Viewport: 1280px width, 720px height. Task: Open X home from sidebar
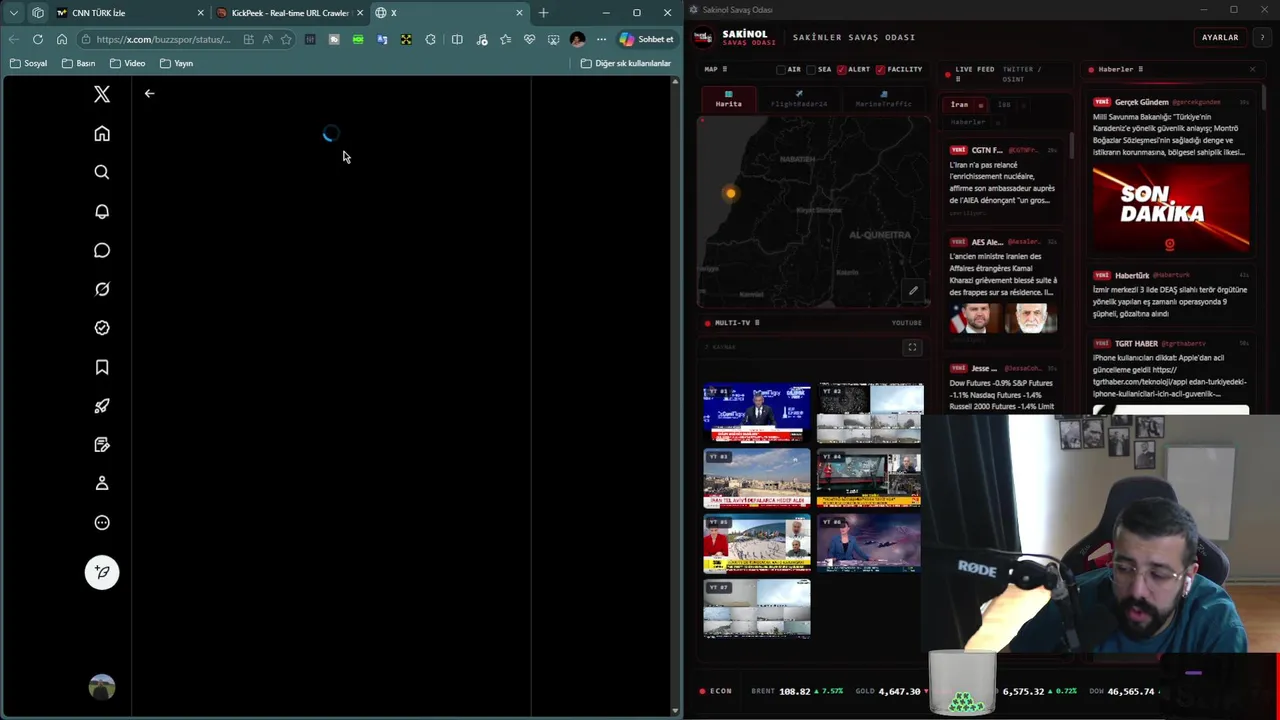tap(102, 133)
